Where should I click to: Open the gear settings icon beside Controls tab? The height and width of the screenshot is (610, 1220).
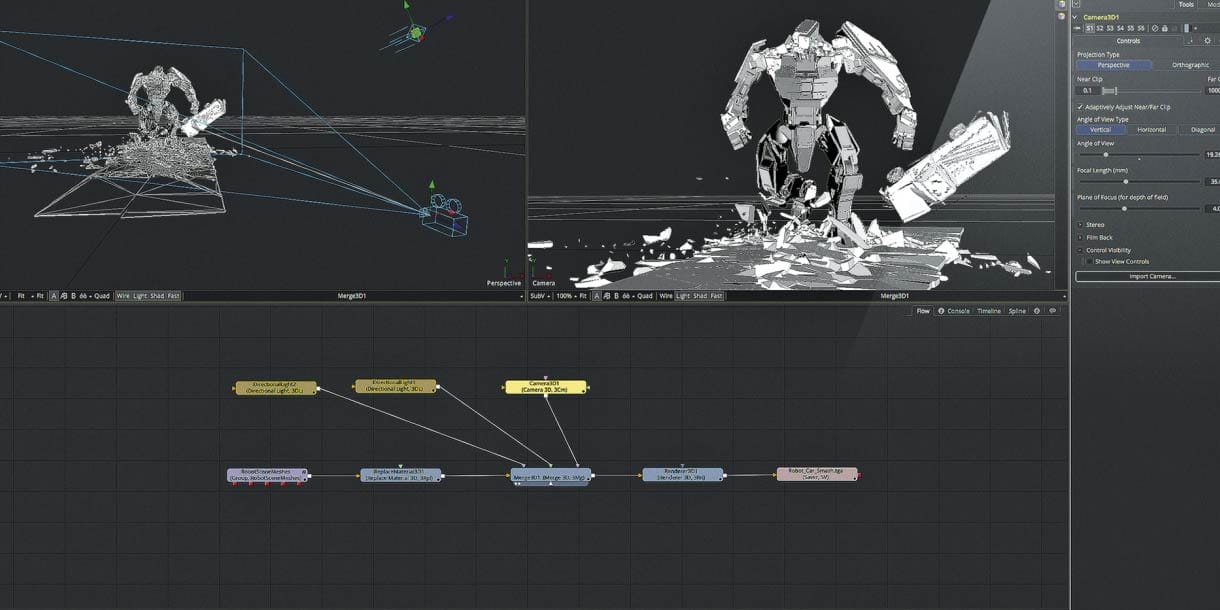point(1207,41)
